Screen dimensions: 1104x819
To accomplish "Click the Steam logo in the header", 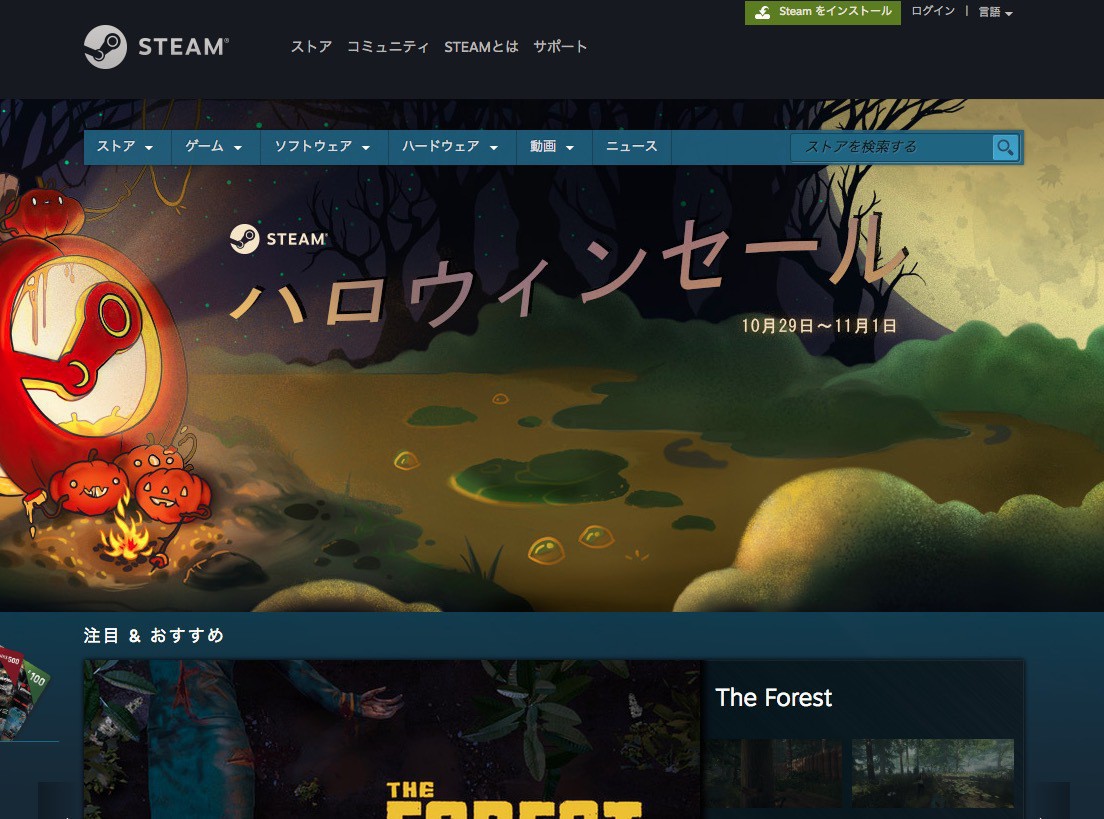I will (156, 46).
